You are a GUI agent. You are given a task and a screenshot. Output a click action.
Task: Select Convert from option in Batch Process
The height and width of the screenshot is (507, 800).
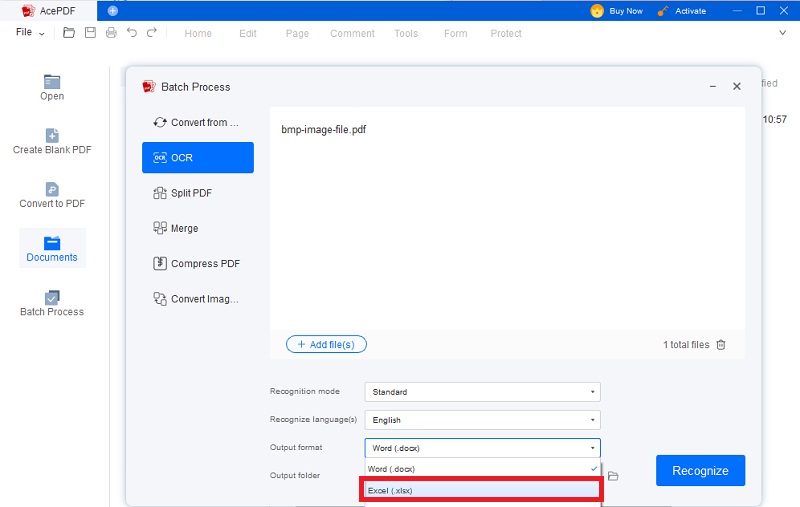point(197,122)
